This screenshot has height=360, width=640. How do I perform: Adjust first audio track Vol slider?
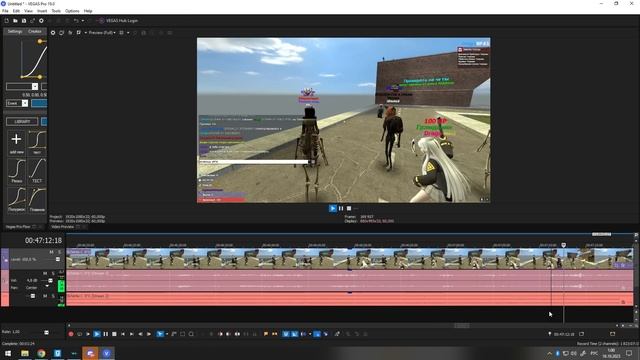point(50,280)
